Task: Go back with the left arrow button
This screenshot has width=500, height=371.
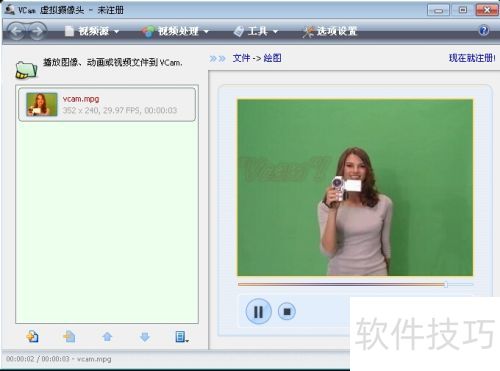Action: pyautogui.click(x=16, y=31)
